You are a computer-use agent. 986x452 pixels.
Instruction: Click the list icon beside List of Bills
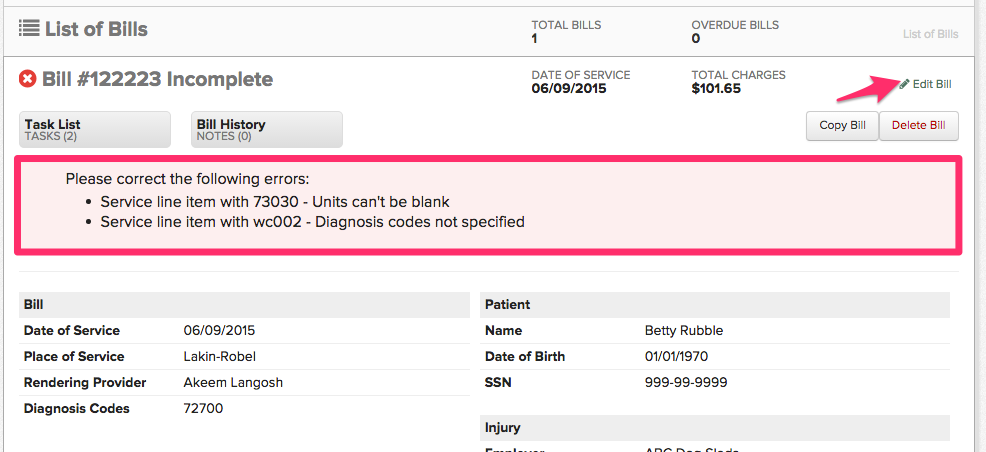(x=29, y=29)
